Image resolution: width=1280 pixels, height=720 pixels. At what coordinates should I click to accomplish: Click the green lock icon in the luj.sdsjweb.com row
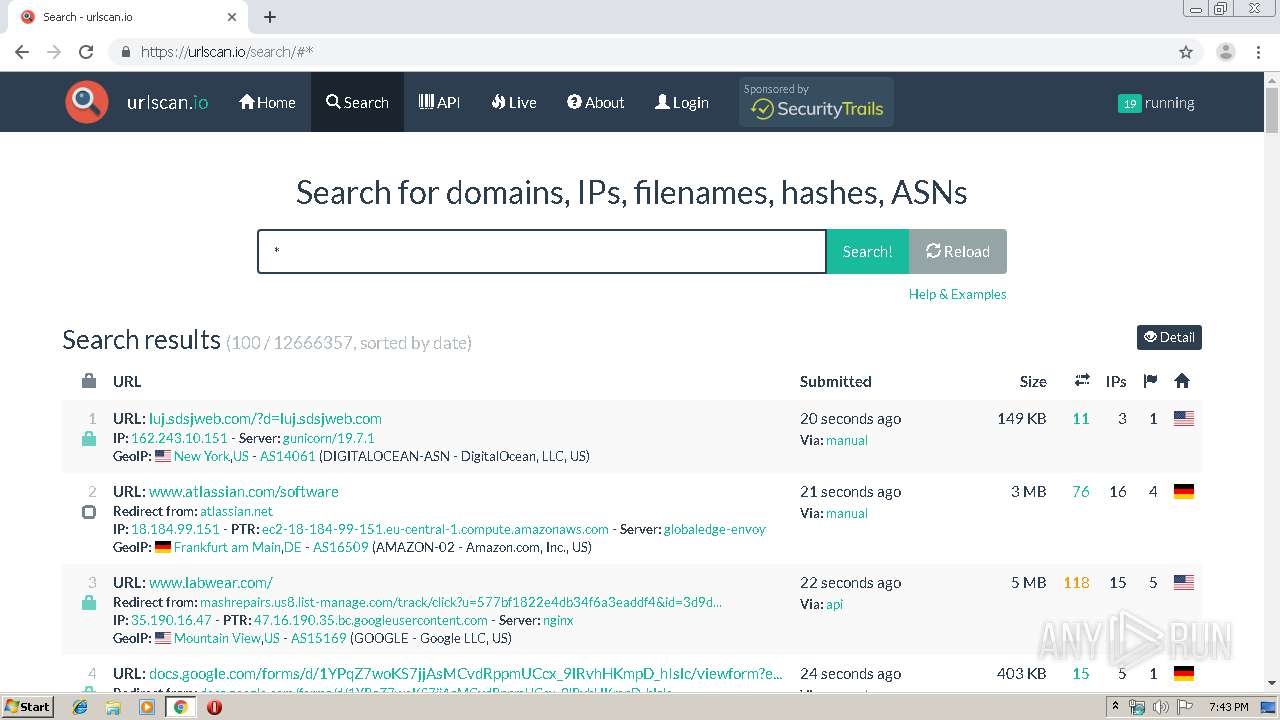click(89, 438)
